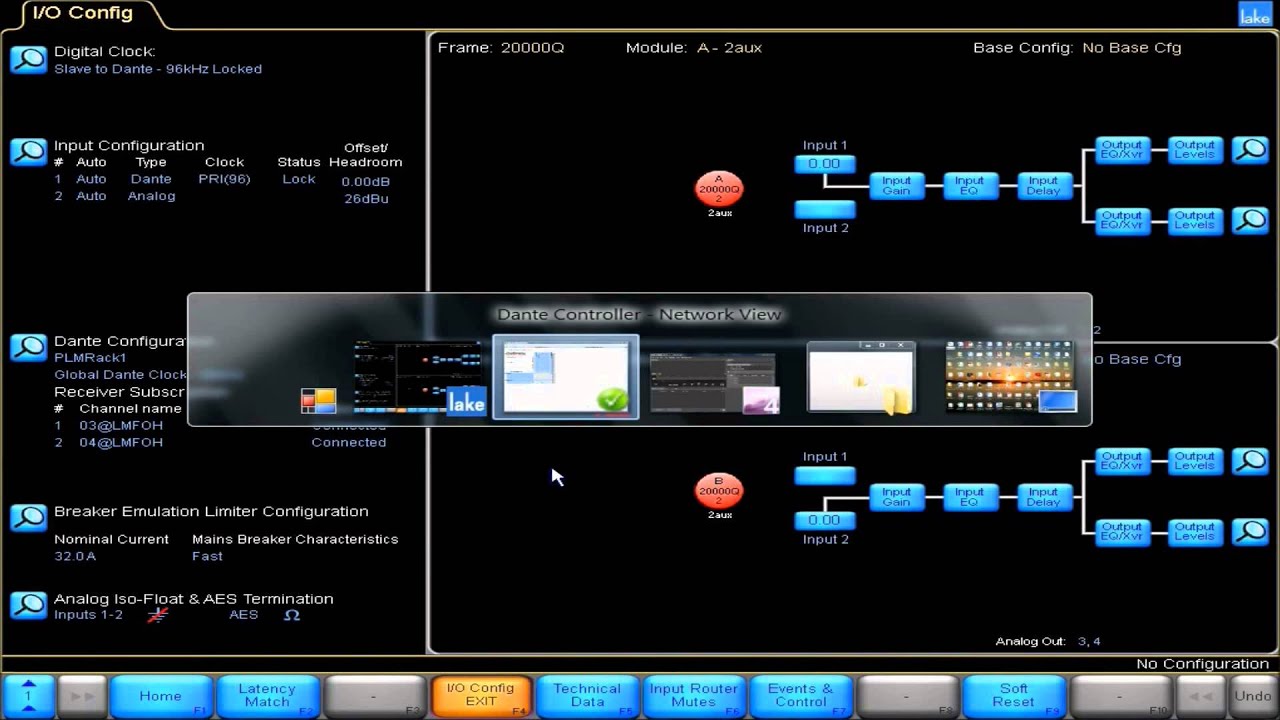Click module A Input Delay block
Viewport: 1280px width, 720px height.
[1043, 186]
